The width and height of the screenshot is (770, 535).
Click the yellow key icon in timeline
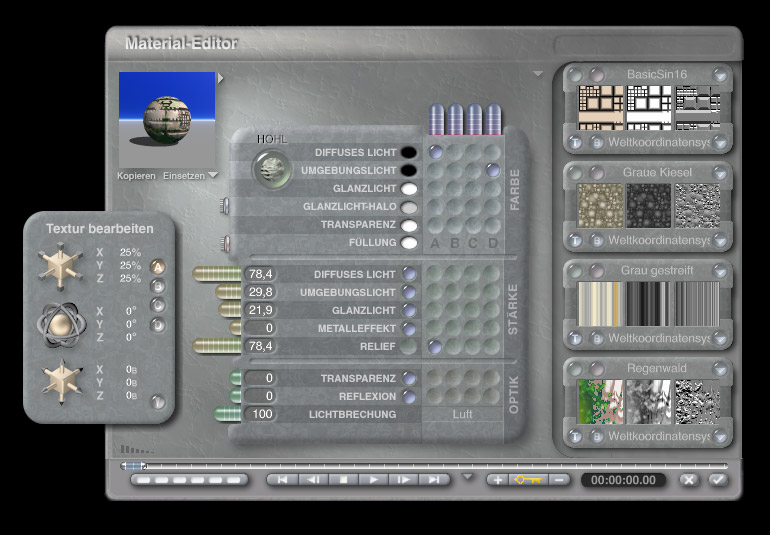pos(527,480)
